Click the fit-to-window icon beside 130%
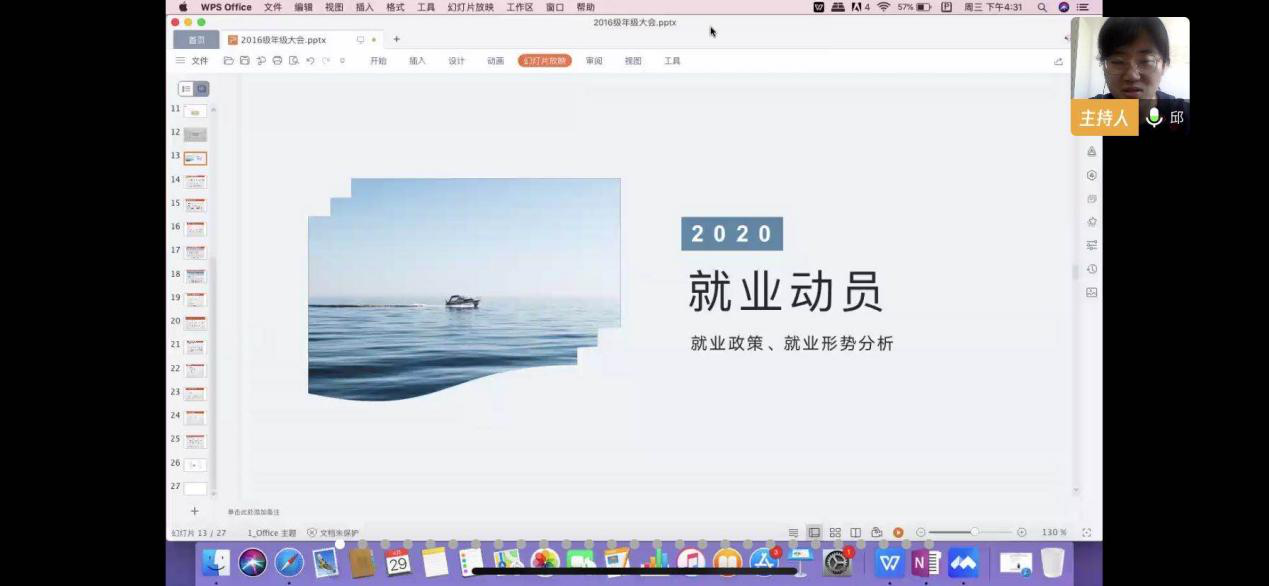This screenshot has height=586, width=1269. pos(1086,533)
